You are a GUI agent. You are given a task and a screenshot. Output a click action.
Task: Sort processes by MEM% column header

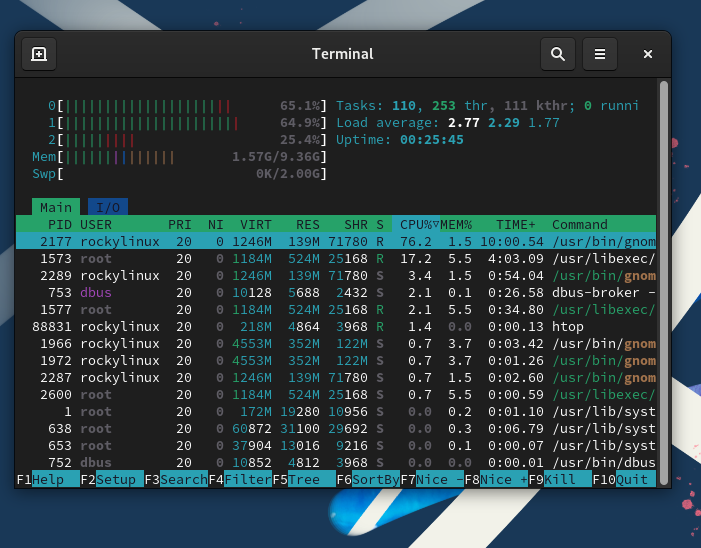click(456, 224)
